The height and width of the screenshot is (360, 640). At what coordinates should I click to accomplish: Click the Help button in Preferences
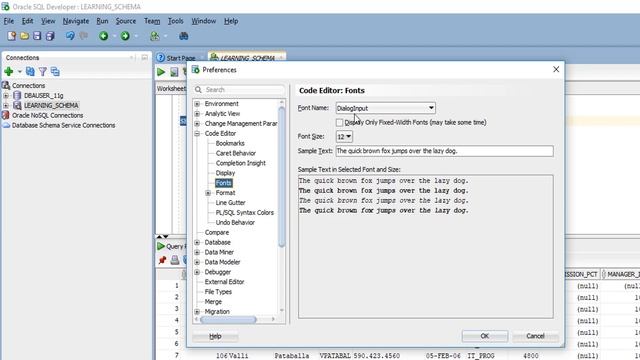coord(215,336)
